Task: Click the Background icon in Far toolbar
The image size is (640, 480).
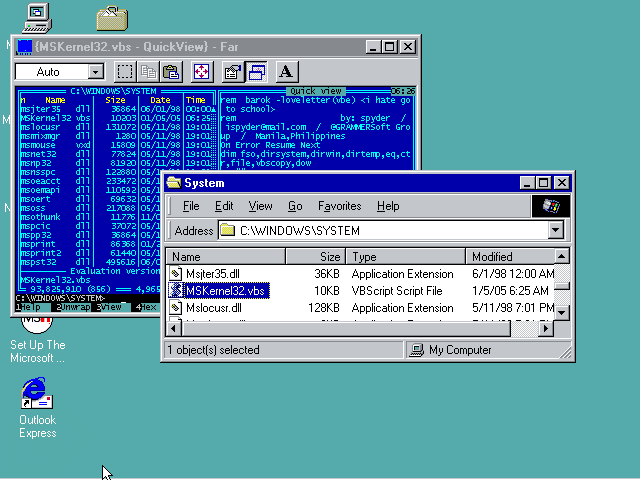Action: tap(256, 72)
